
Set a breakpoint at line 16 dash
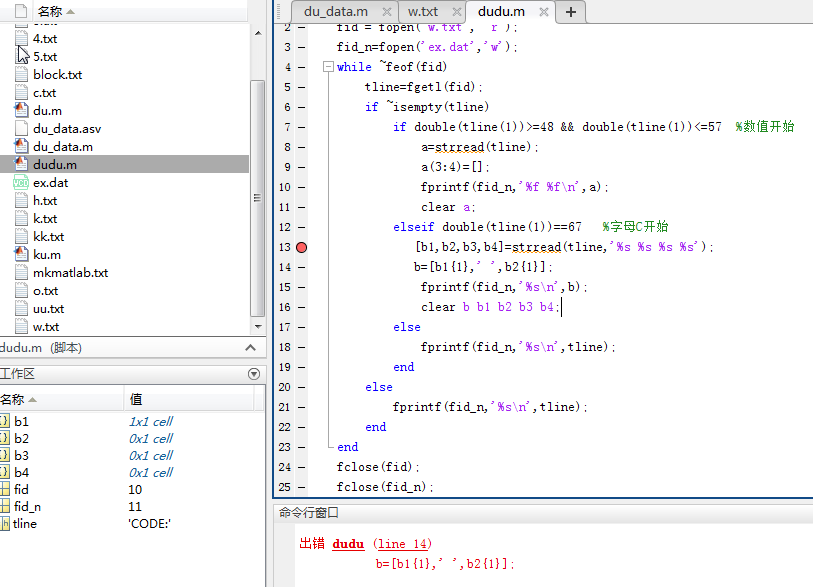coord(301,308)
